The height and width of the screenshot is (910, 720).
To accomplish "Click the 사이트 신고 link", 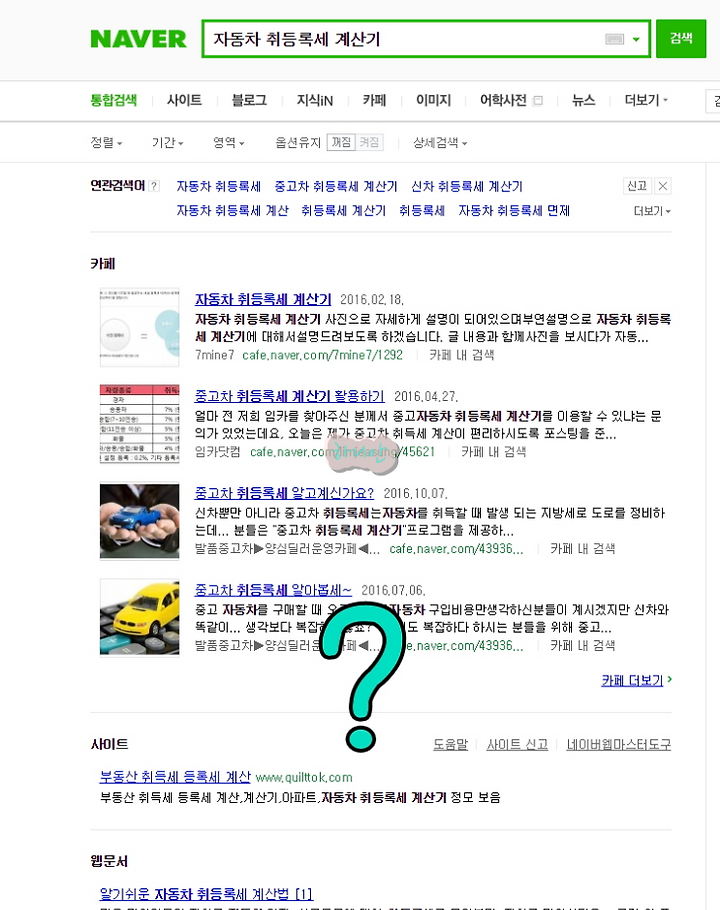I will [x=517, y=744].
